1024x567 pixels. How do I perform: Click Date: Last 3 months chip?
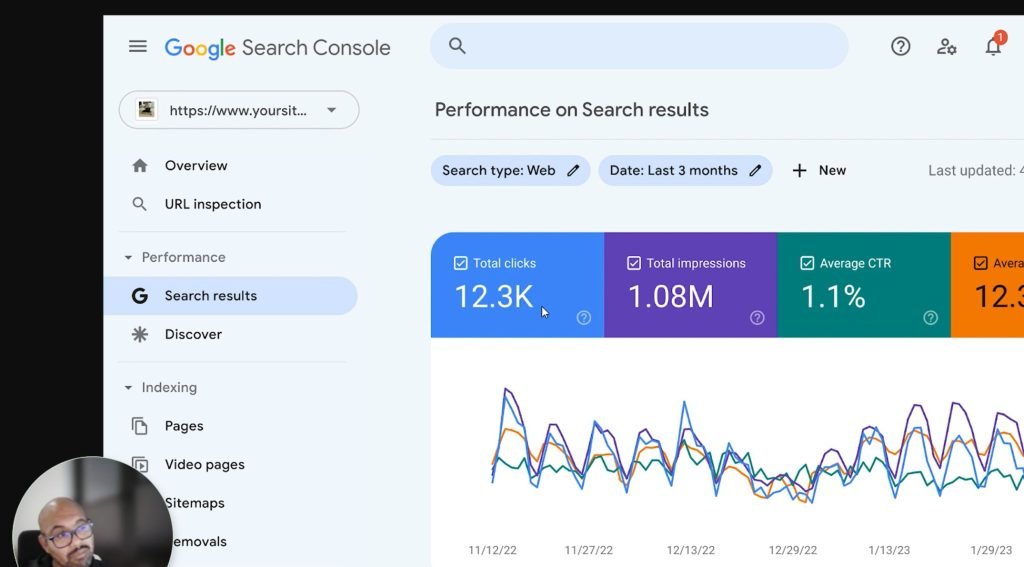tap(685, 170)
